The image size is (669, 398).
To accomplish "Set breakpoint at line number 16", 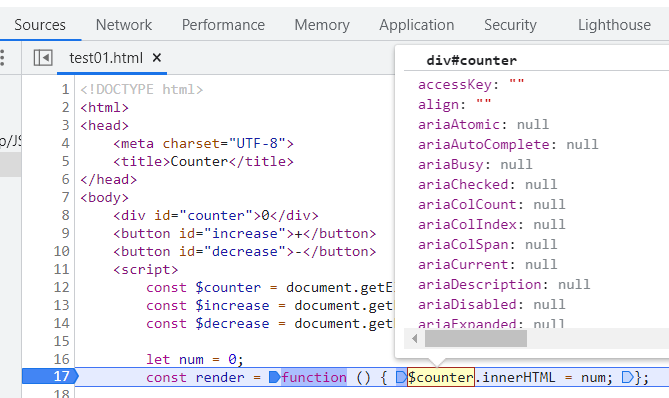I will [x=61, y=359].
